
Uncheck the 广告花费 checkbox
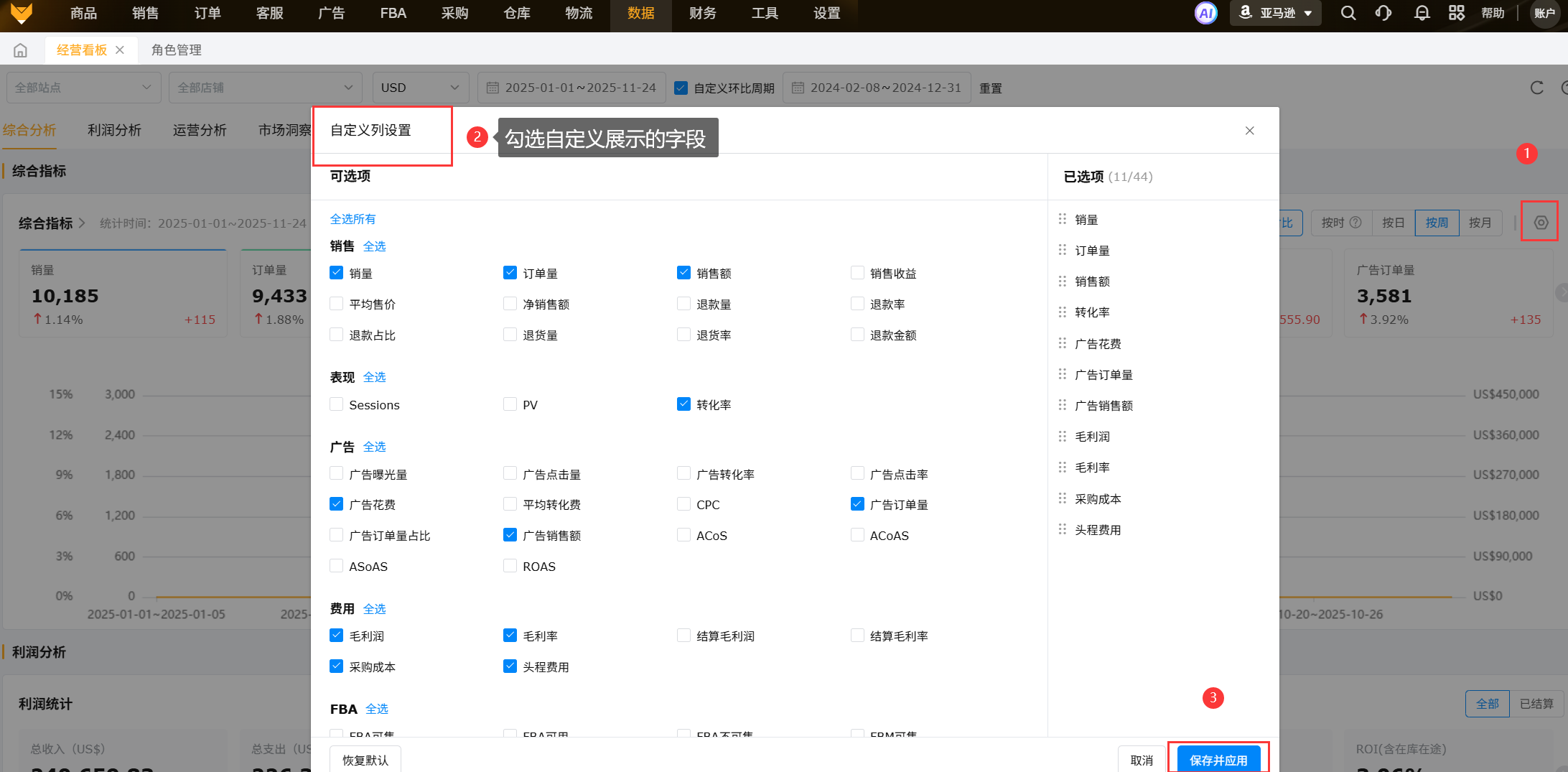[x=336, y=504]
